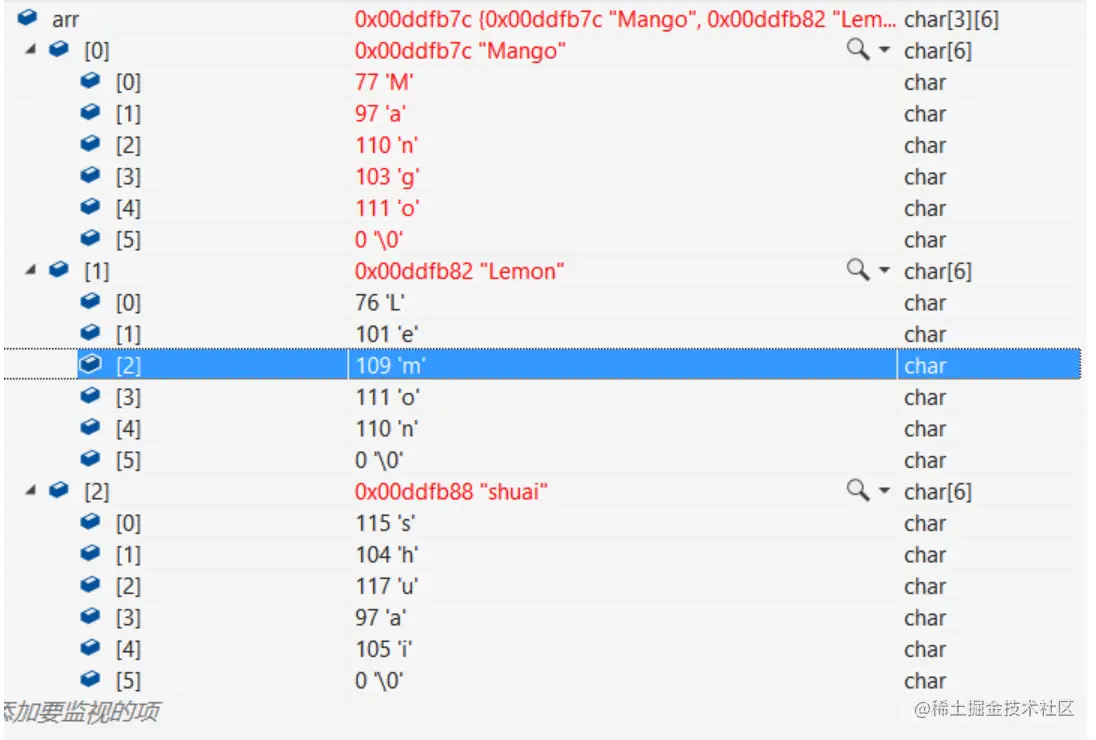This screenshot has width=1096, height=740.
Task: Select value 110 'n' under Lemon
Action: 387,429
